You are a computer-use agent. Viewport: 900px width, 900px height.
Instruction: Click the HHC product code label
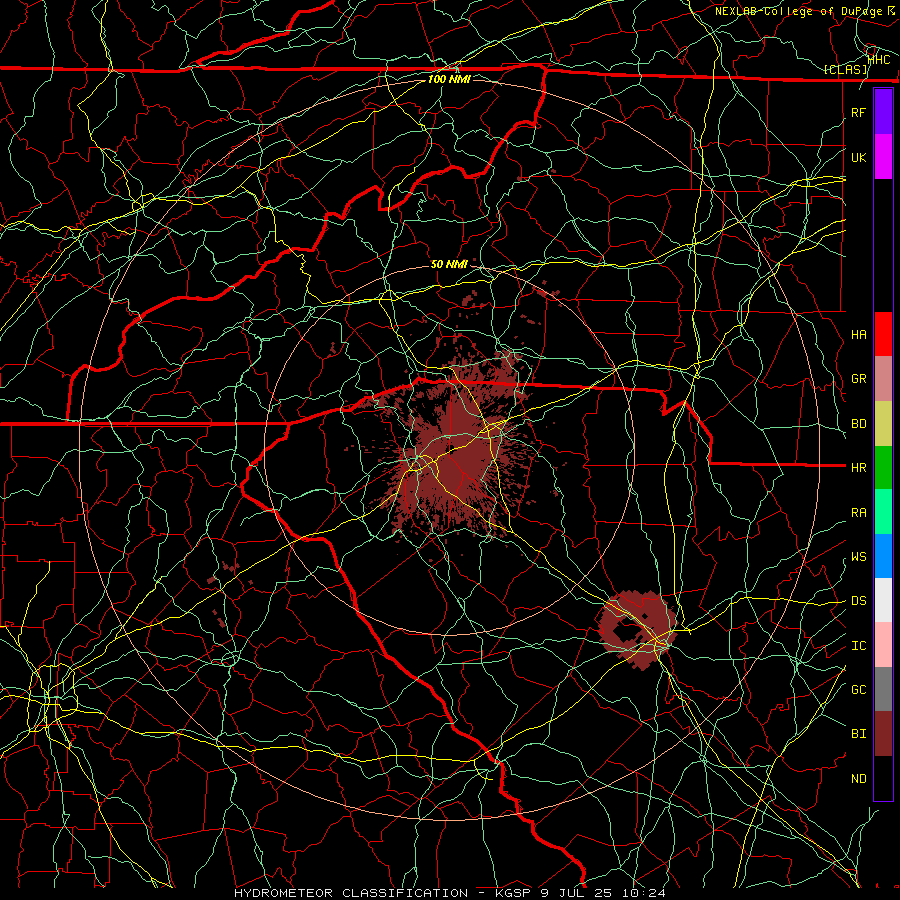click(x=879, y=60)
